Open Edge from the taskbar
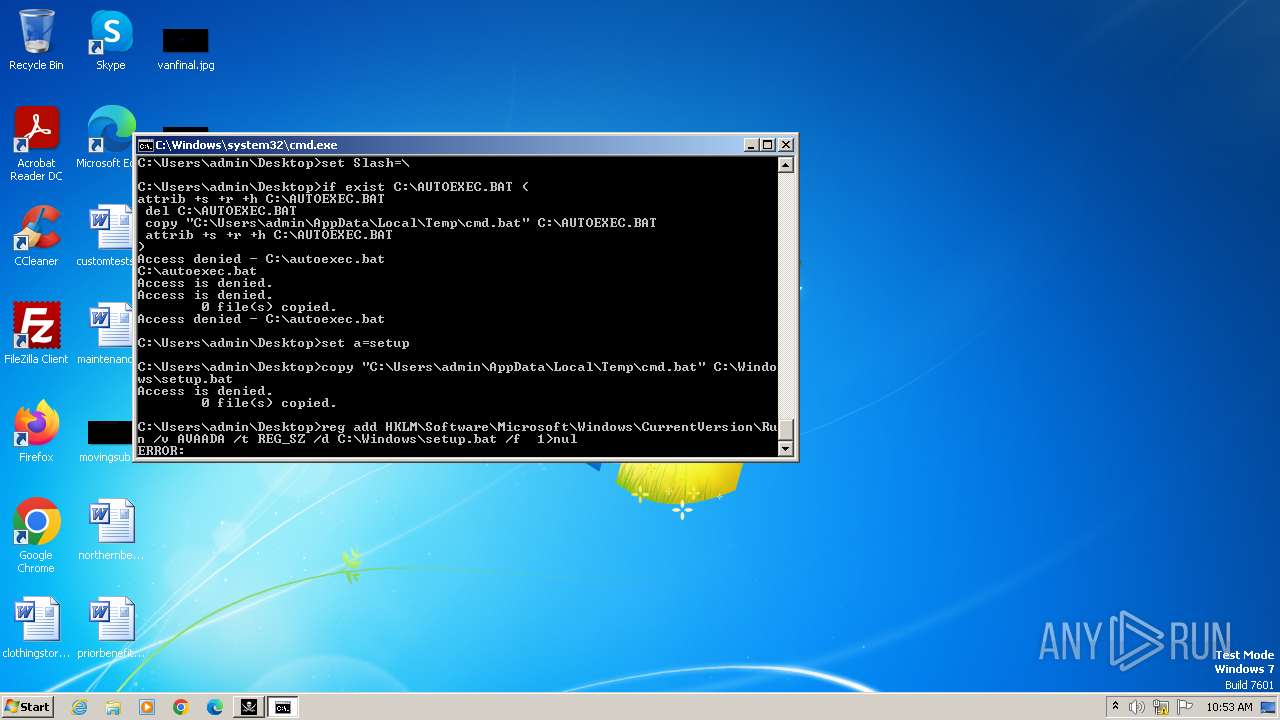This screenshot has width=1280, height=720. coord(215,707)
